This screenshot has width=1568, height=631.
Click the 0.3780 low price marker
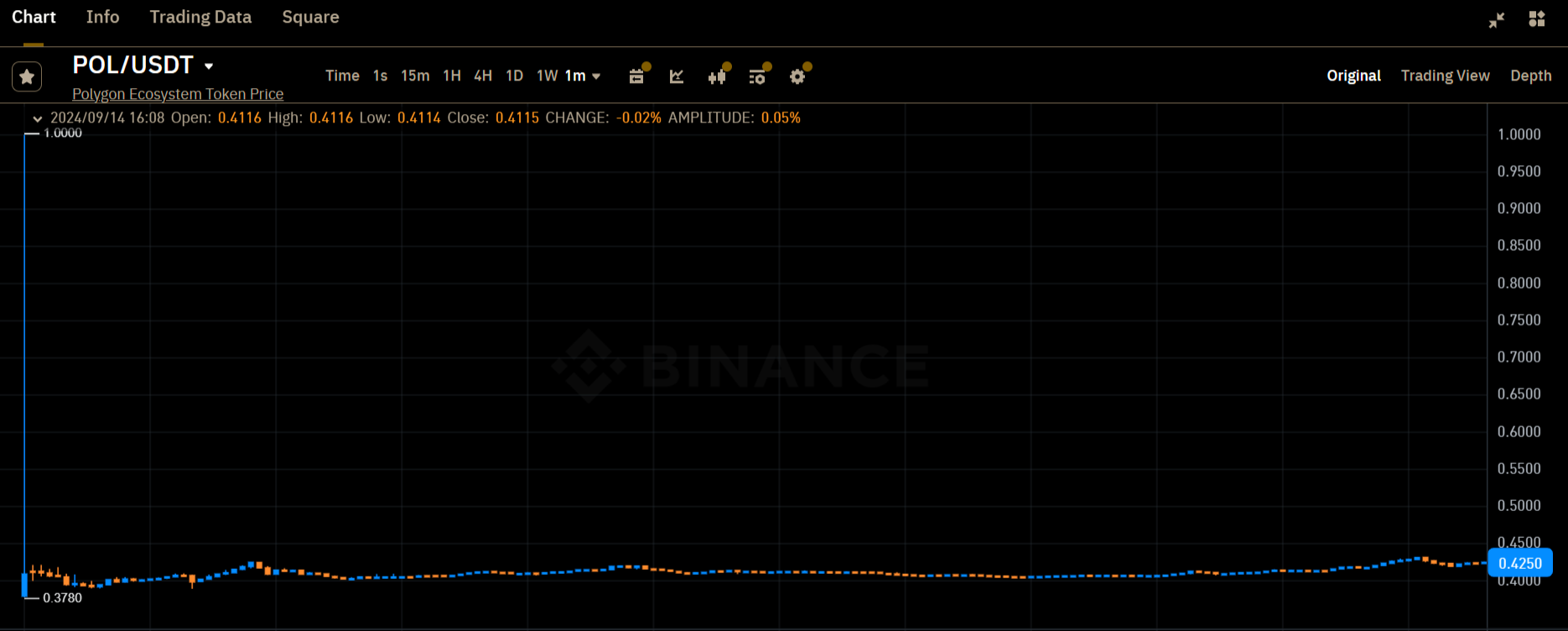[x=63, y=597]
